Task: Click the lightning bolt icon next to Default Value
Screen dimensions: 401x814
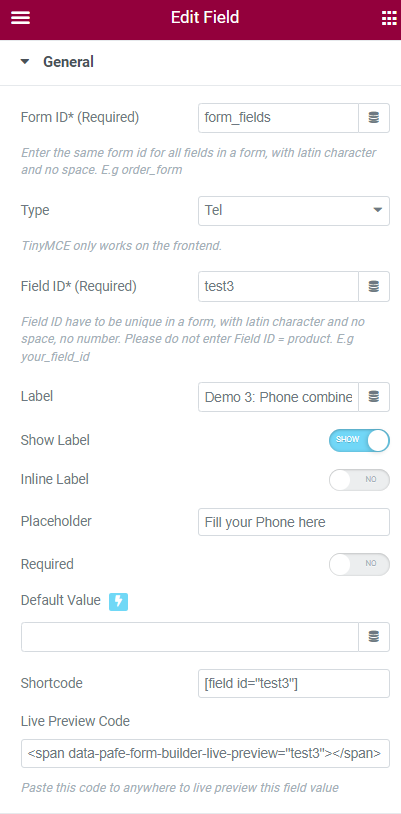Action: tap(118, 602)
